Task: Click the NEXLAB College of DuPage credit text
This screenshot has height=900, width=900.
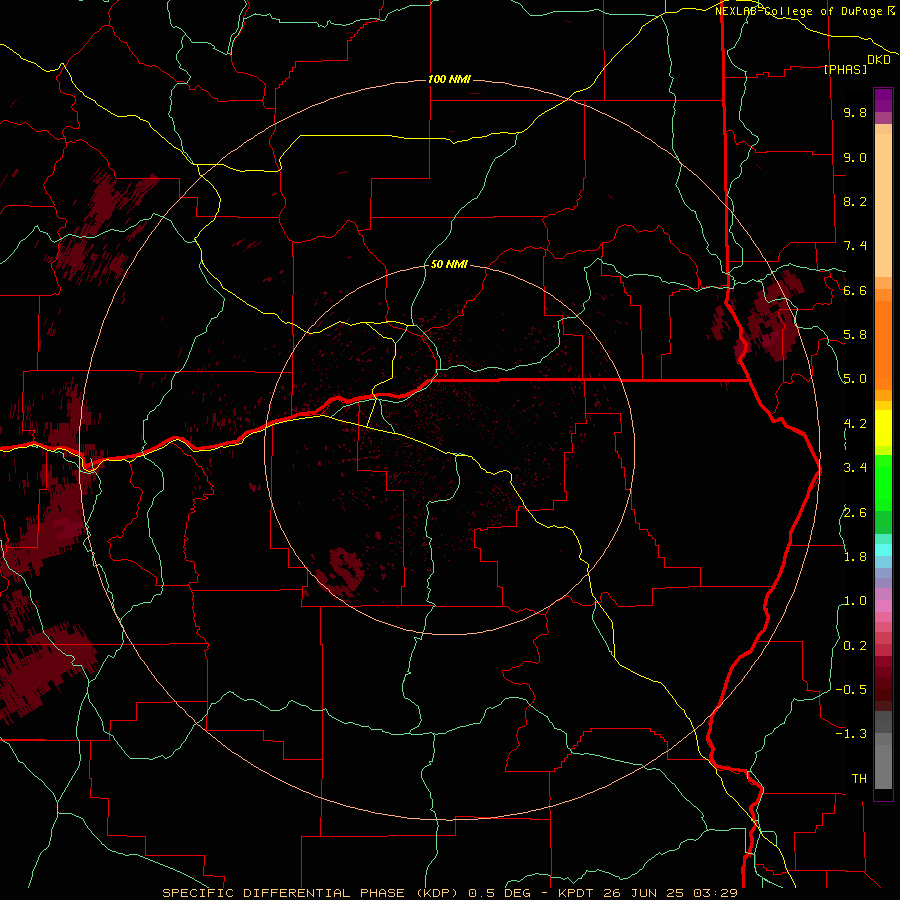Action: 804,11
